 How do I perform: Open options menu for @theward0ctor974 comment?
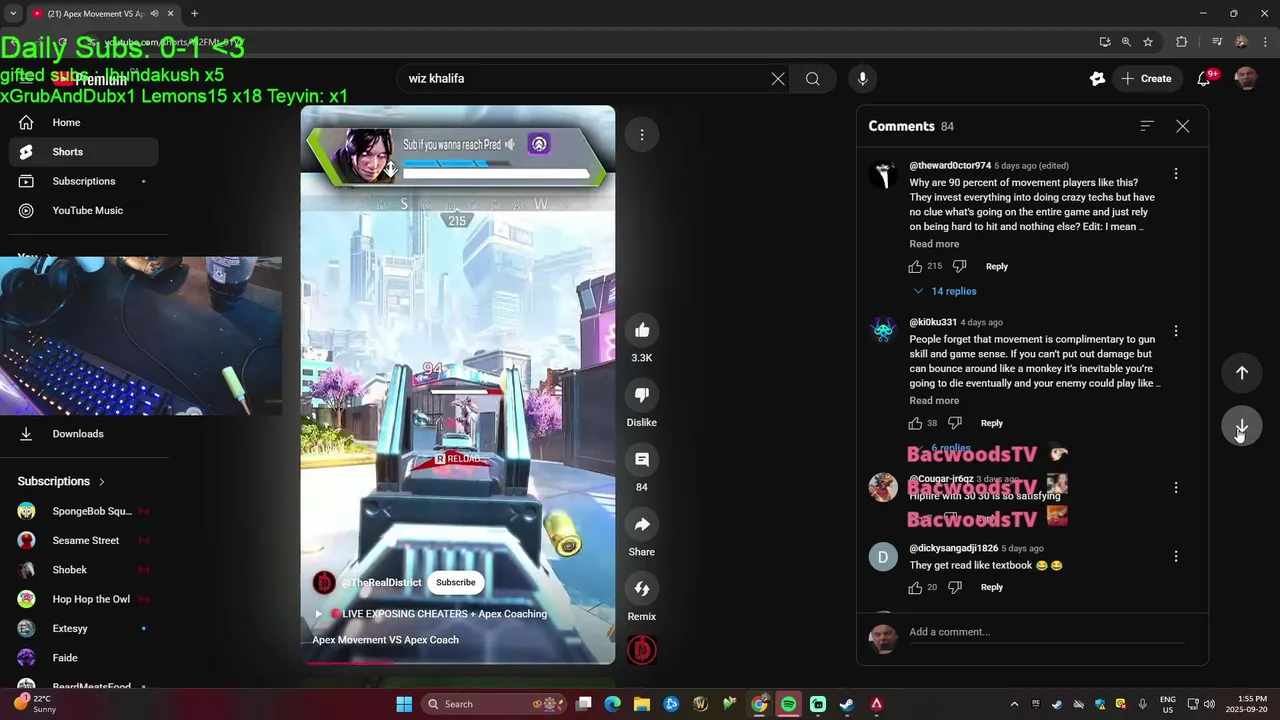(x=1176, y=174)
